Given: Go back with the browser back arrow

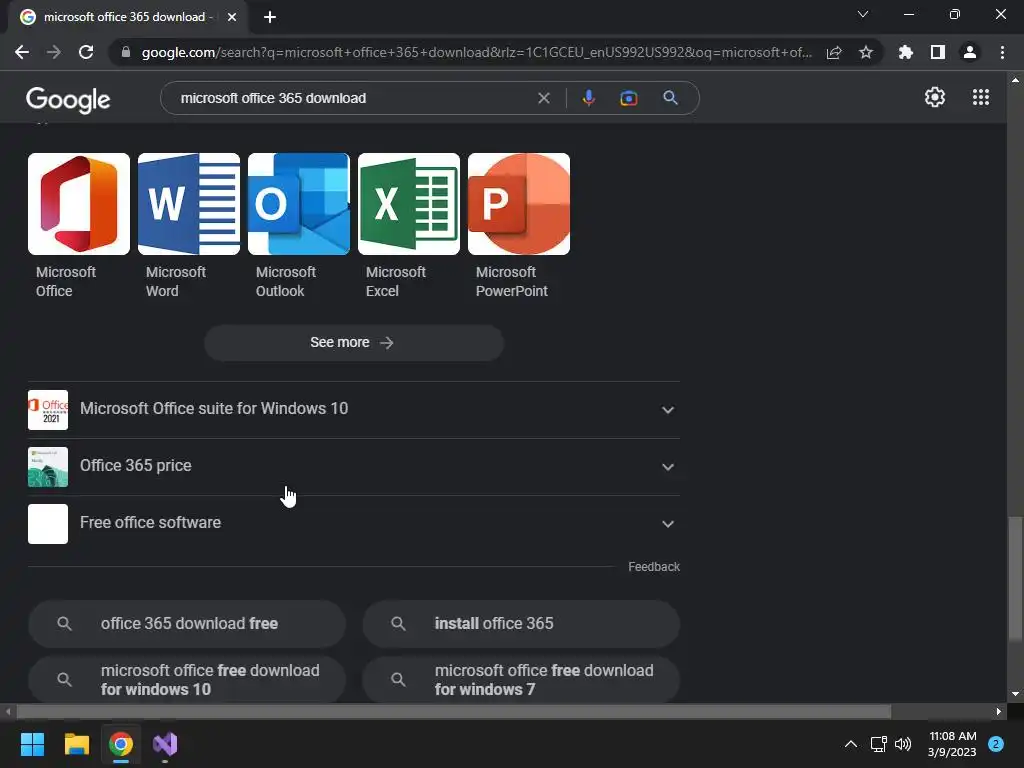Looking at the screenshot, I should pyautogui.click(x=22, y=52).
